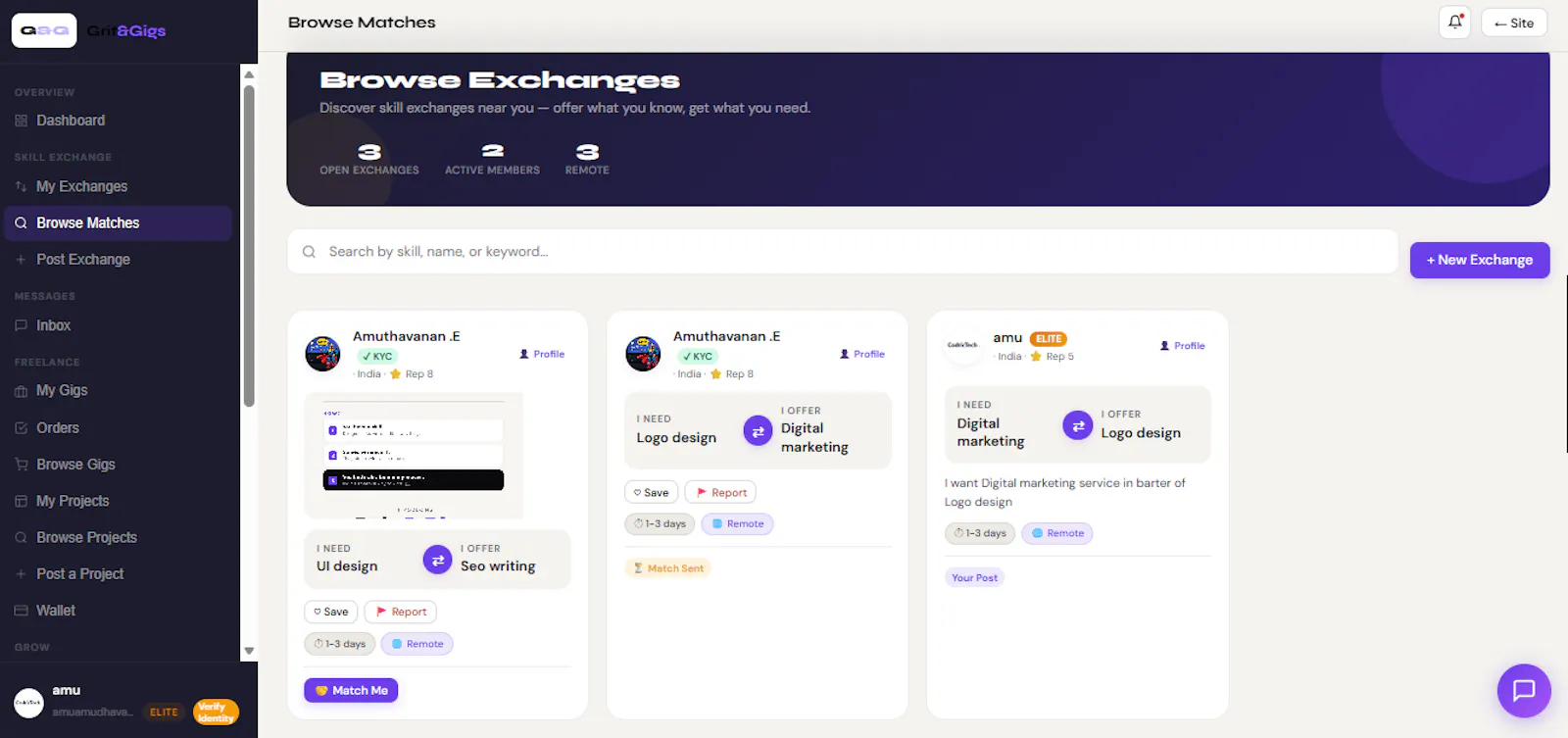Click the ELITE badge in sidebar footer
Viewport: 1568px width, 738px height.
[164, 712]
